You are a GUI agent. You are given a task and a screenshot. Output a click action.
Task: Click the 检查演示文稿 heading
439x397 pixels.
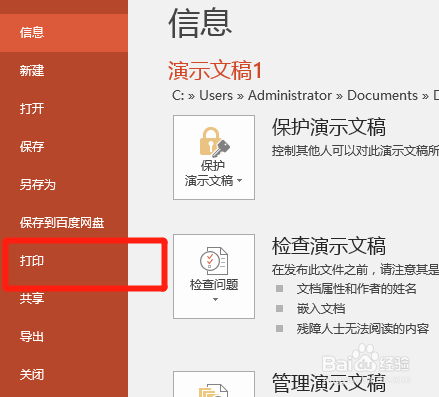pos(329,246)
